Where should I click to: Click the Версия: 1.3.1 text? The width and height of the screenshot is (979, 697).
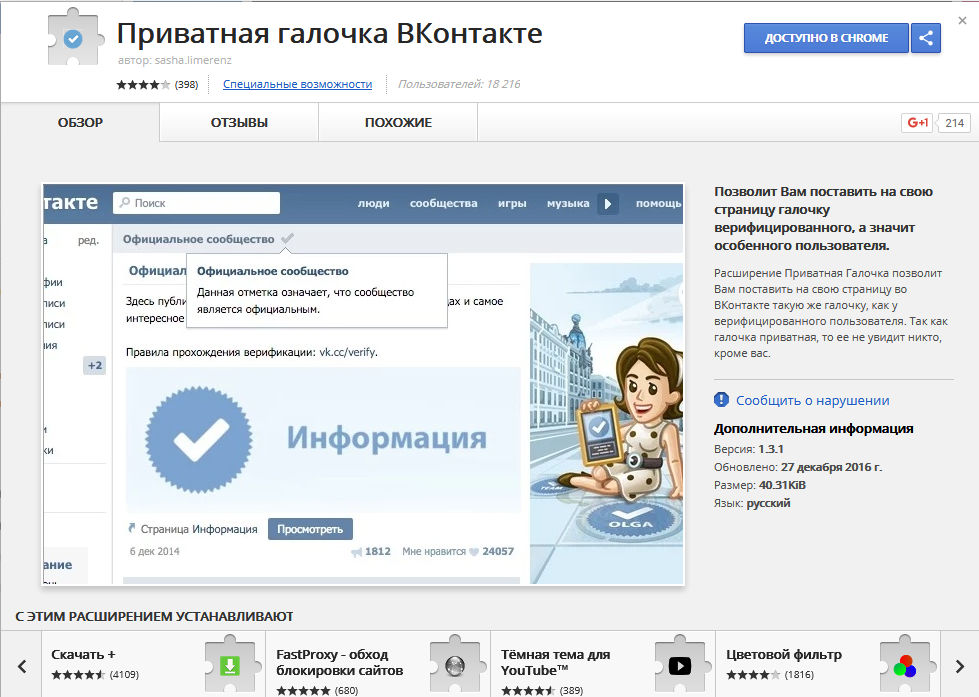pos(749,449)
